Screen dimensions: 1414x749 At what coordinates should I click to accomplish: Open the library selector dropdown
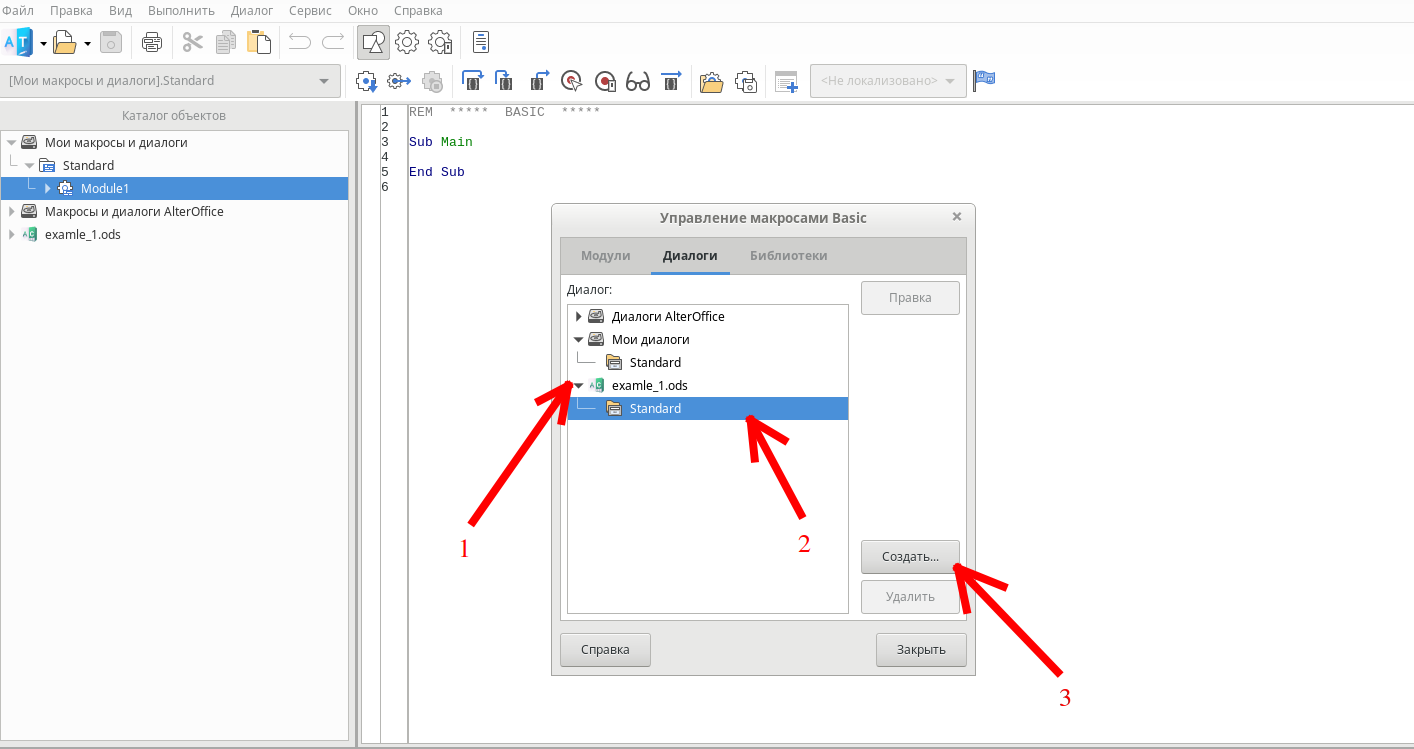[322, 81]
